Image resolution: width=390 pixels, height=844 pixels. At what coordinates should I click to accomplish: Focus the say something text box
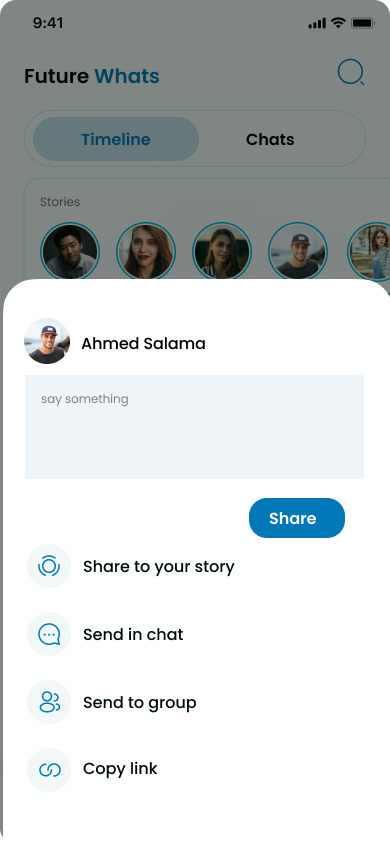tap(194, 427)
